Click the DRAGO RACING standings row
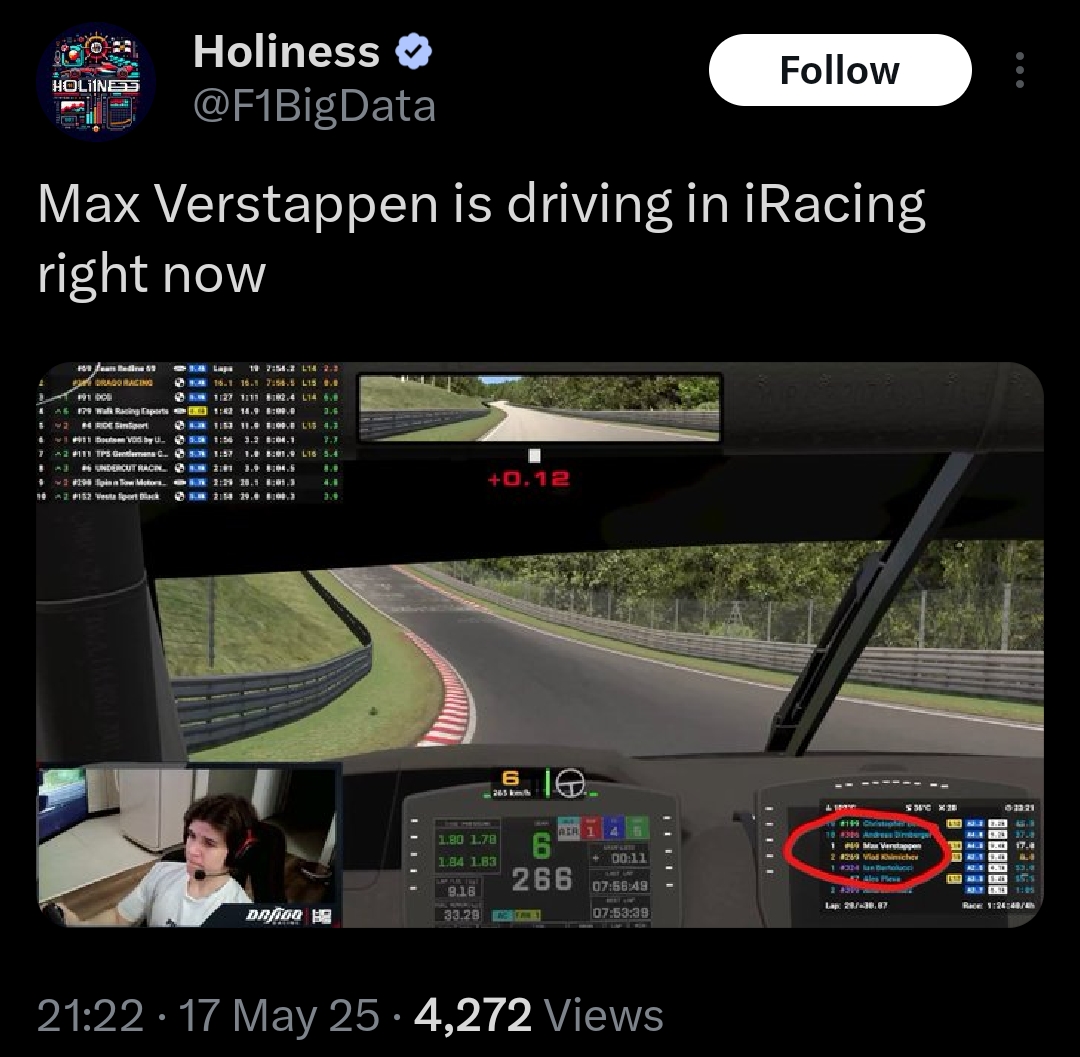 (x=188, y=382)
